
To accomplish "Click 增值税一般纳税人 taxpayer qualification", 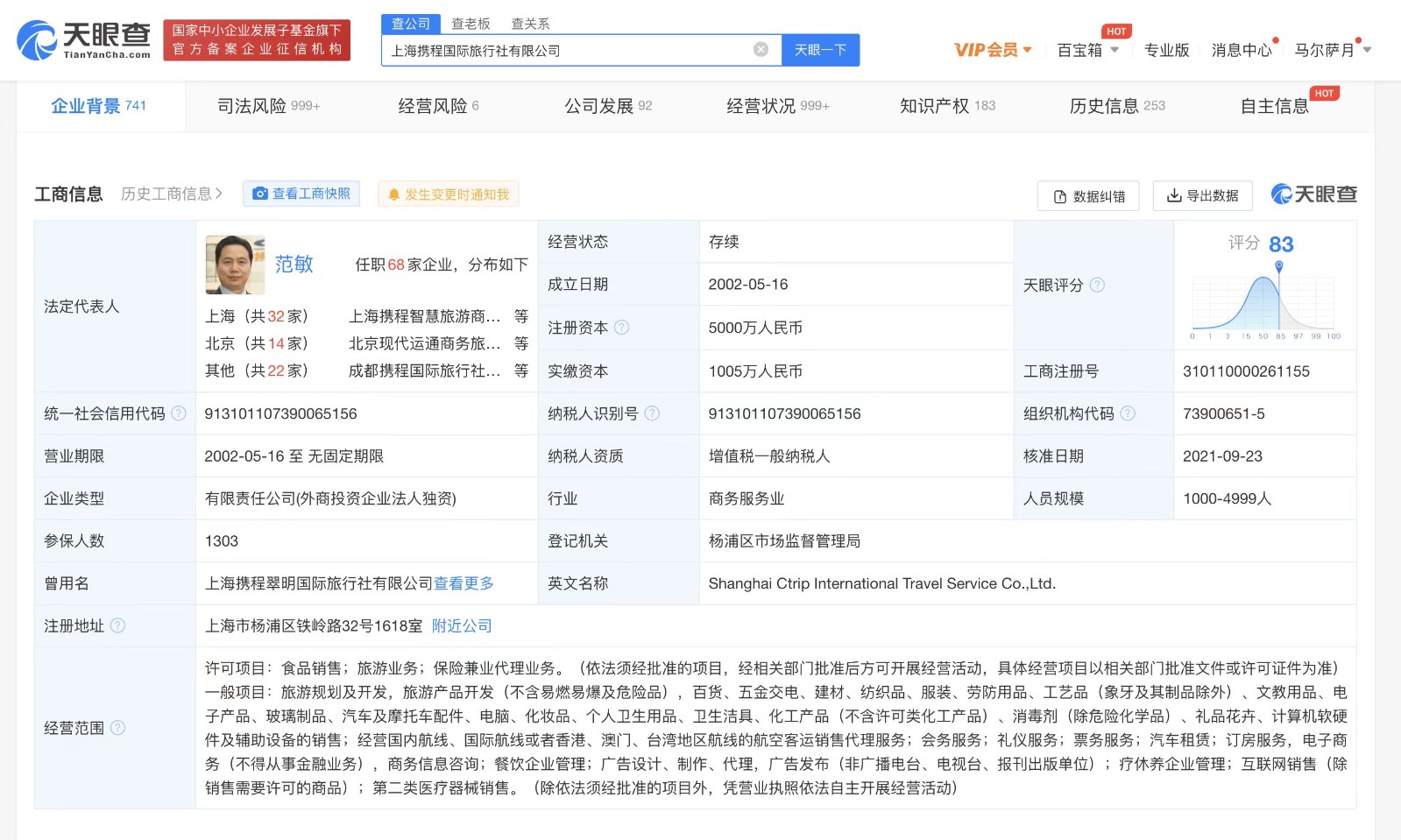I will point(769,456).
